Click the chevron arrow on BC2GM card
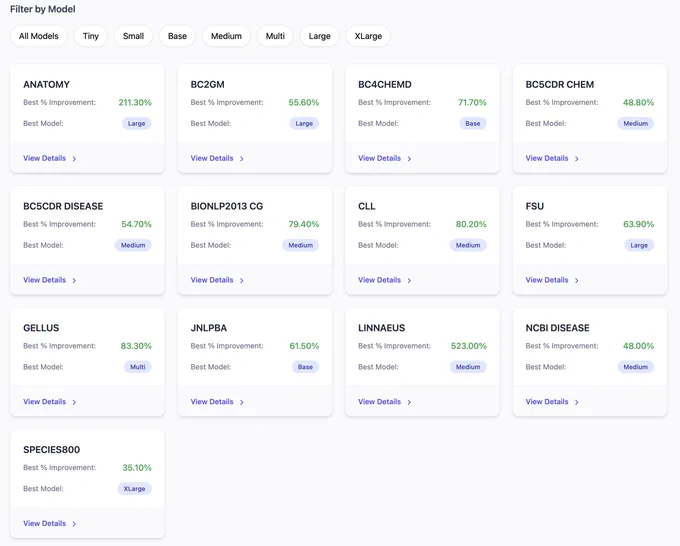This screenshot has width=680, height=546. 242,159
